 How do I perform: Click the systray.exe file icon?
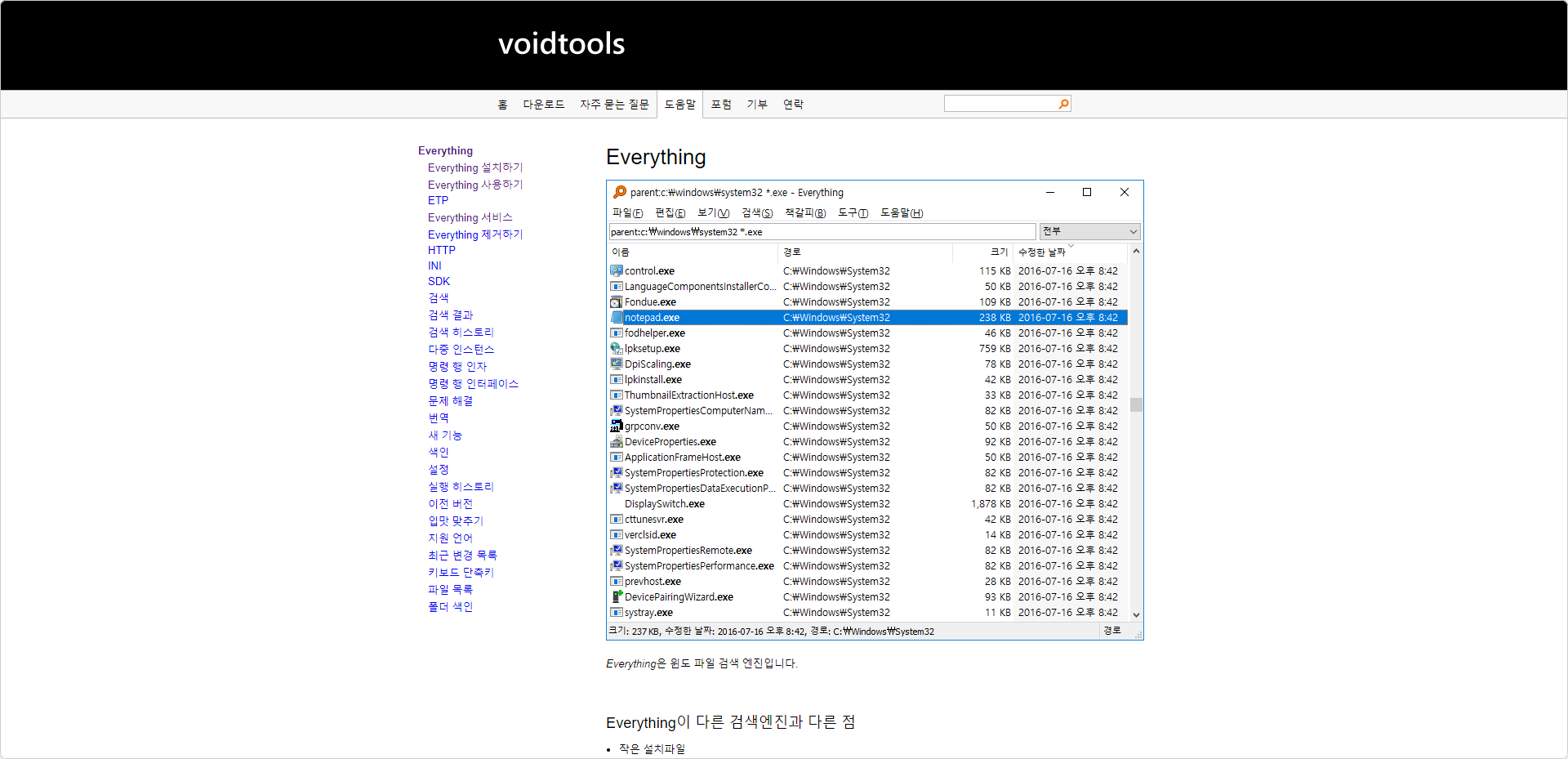click(617, 612)
